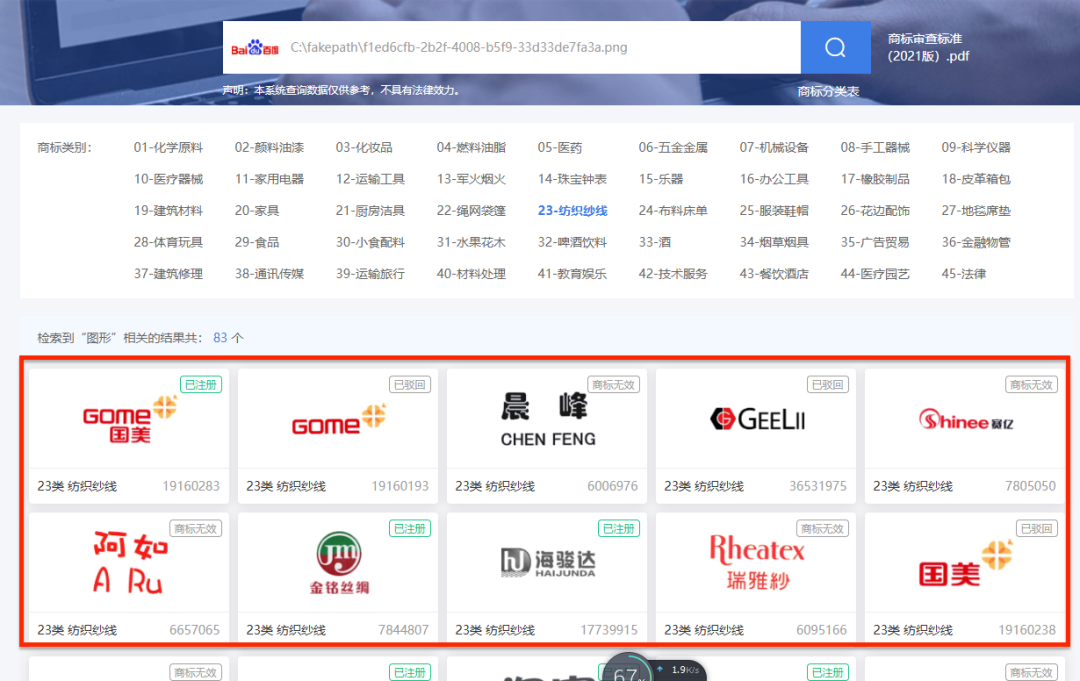Click registration number 17739915
The height and width of the screenshot is (681, 1080).
pyautogui.click(x=609, y=630)
